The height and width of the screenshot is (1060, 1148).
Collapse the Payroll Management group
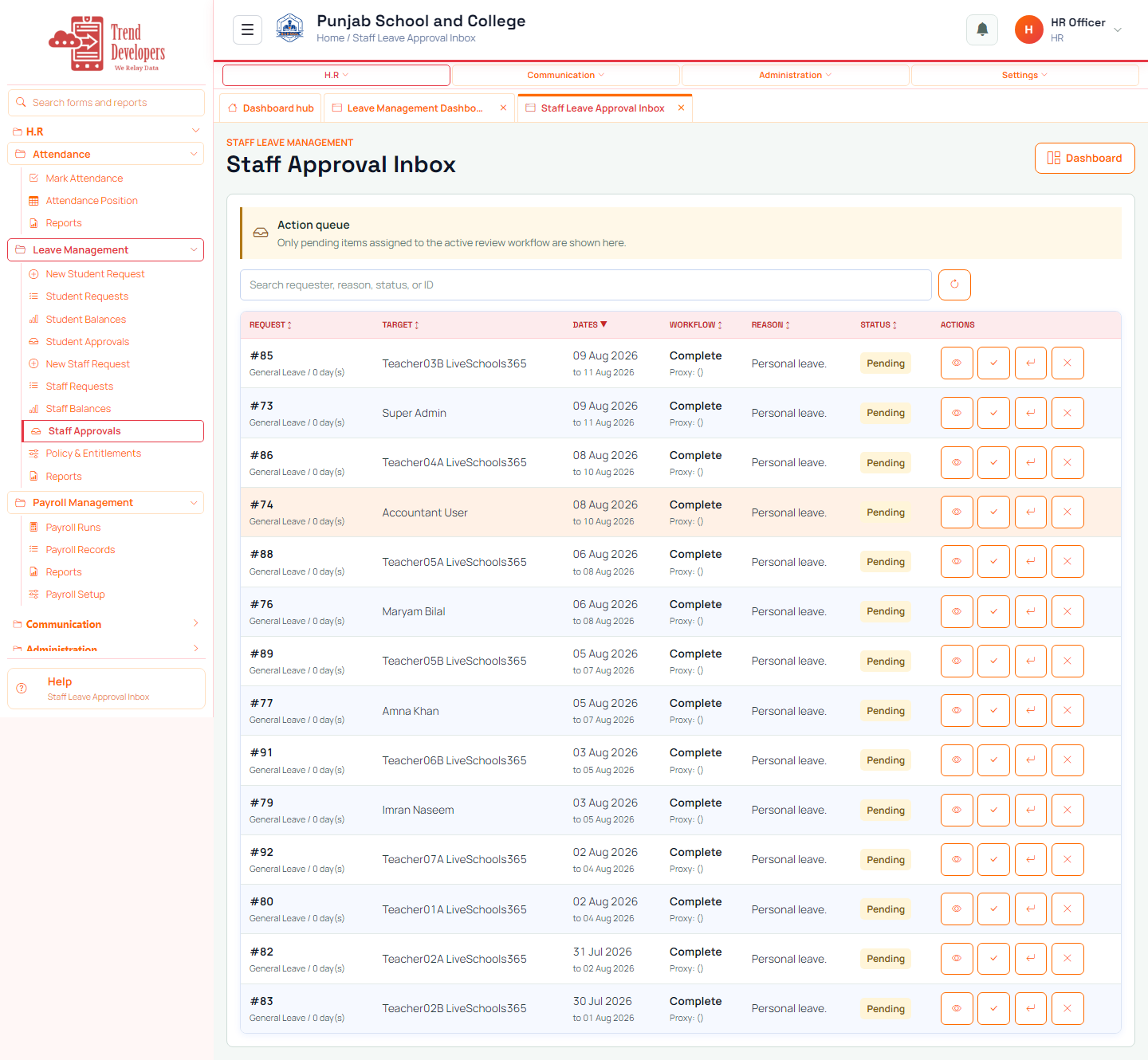pyautogui.click(x=106, y=502)
